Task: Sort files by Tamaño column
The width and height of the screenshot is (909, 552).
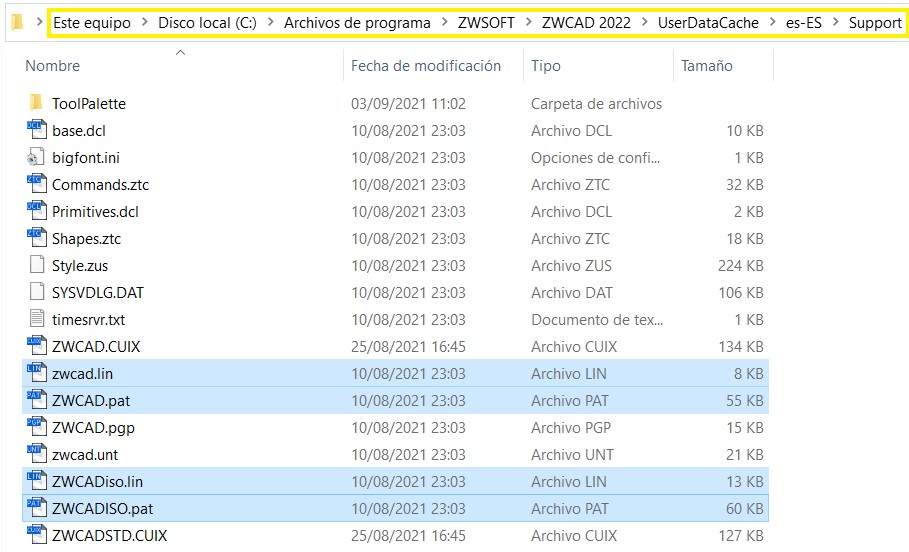Action: pos(706,66)
